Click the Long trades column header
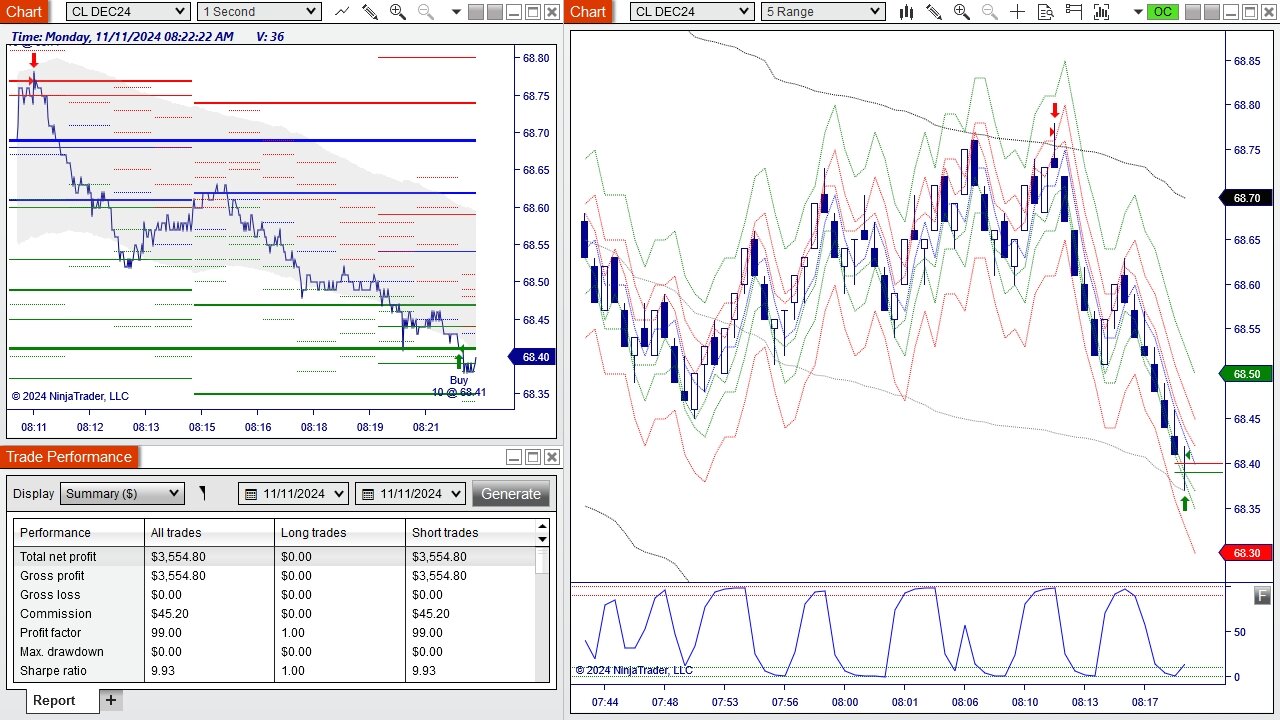 point(340,532)
